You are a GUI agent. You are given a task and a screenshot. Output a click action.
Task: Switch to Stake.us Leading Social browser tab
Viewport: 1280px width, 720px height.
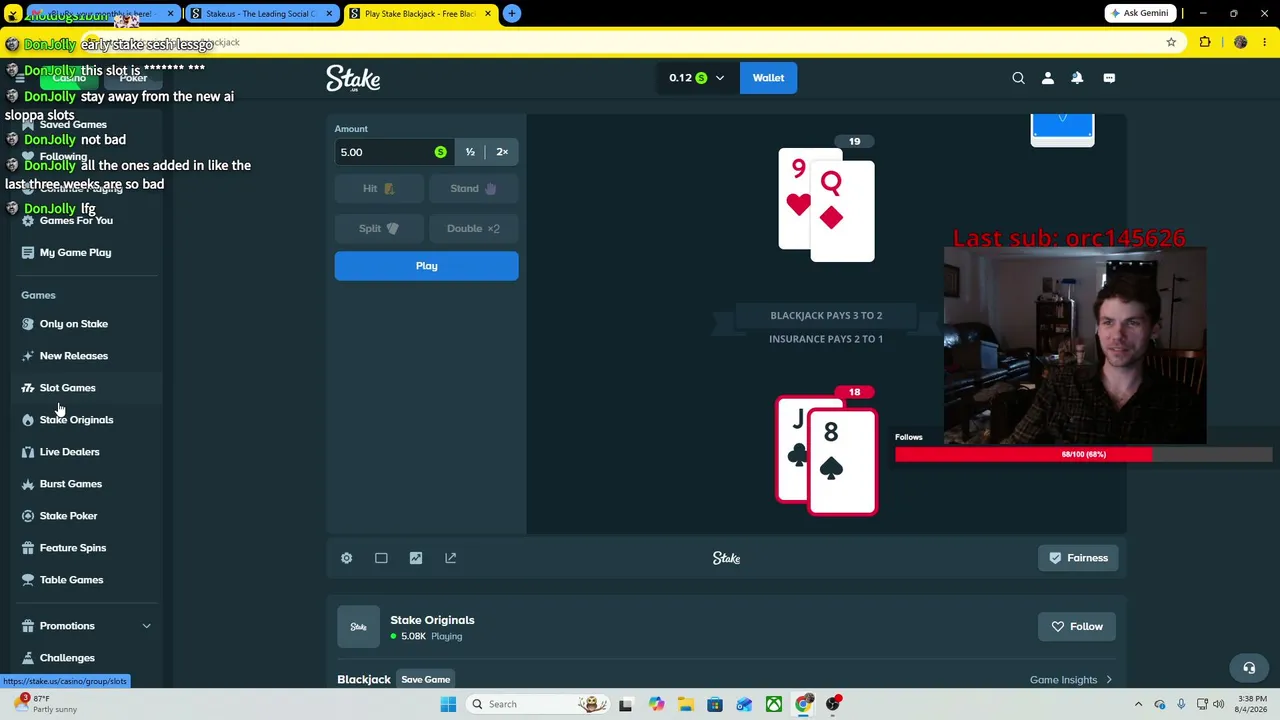coord(260,14)
